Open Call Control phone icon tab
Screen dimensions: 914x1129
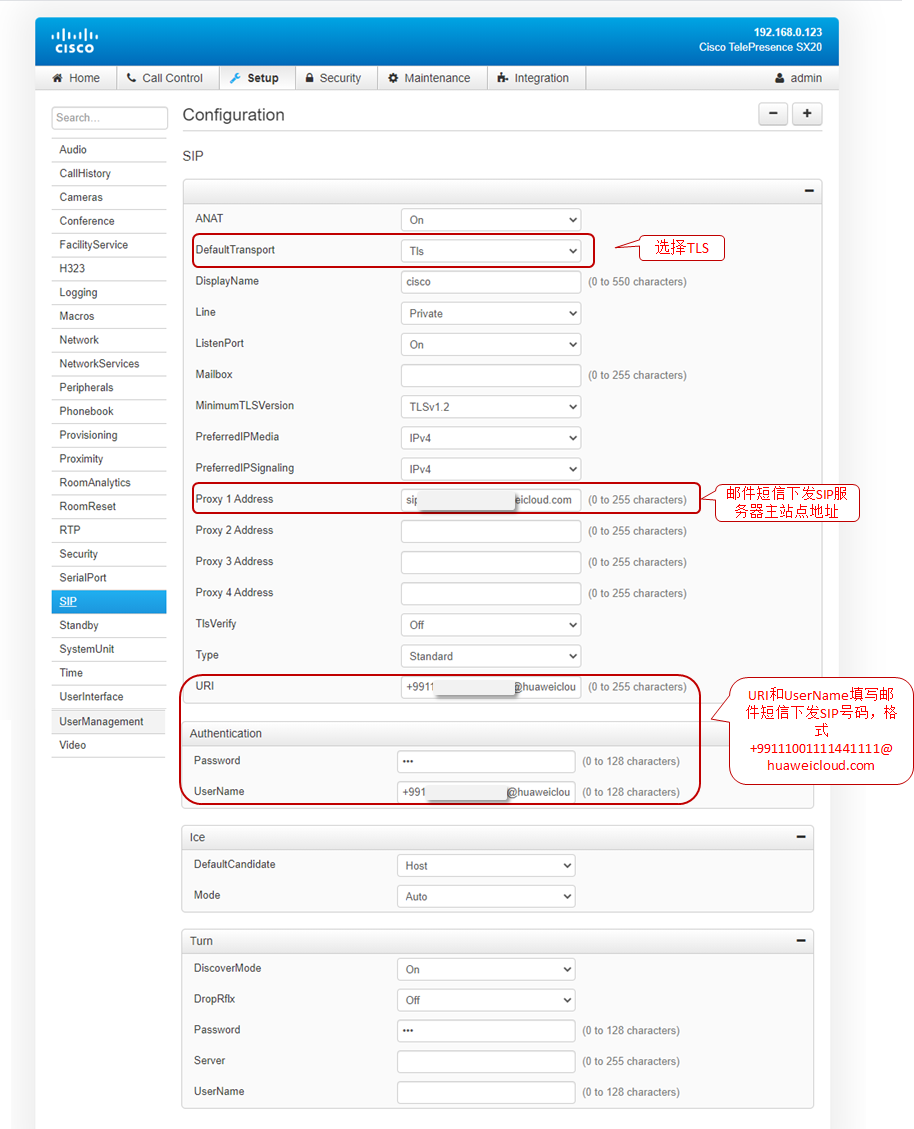click(164, 78)
